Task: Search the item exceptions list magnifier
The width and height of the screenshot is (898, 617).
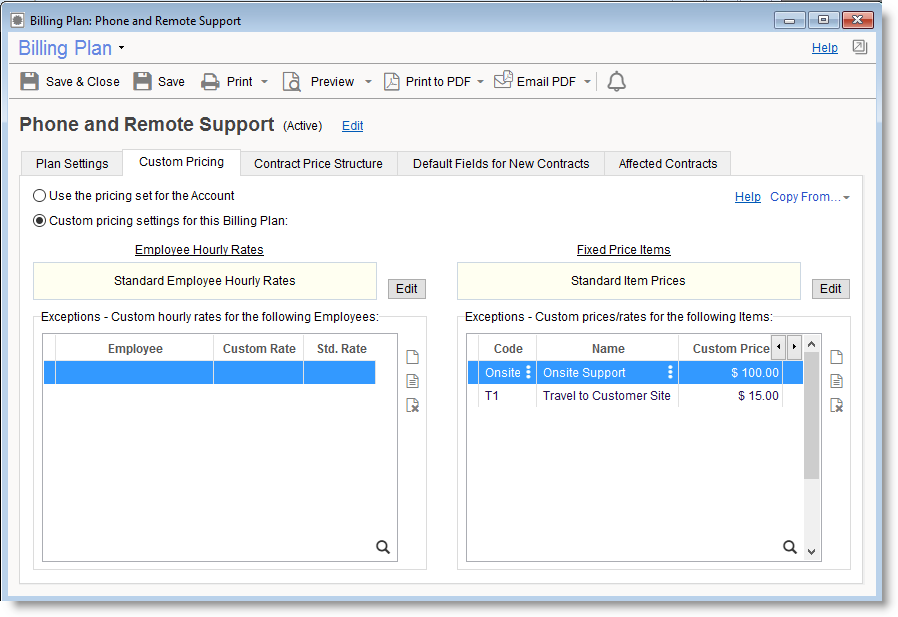Action: pos(790,547)
